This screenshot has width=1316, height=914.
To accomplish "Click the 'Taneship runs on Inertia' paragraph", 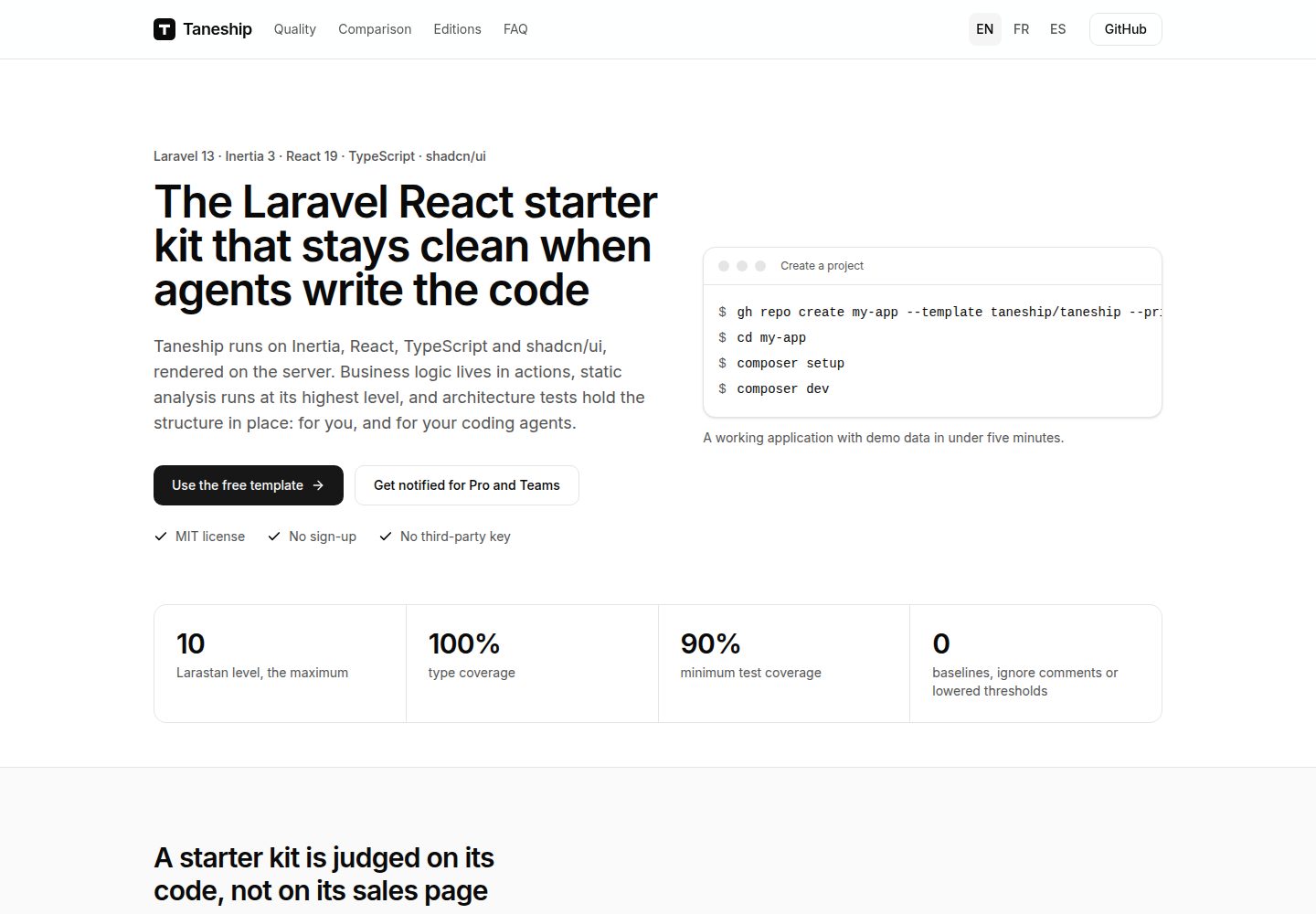I will click(399, 385).
